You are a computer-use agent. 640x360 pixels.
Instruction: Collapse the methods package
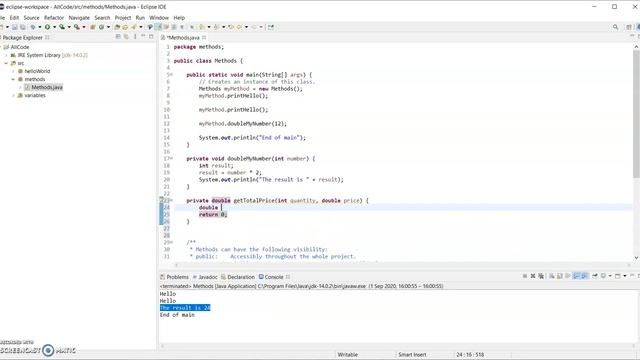tap(13, 79)
